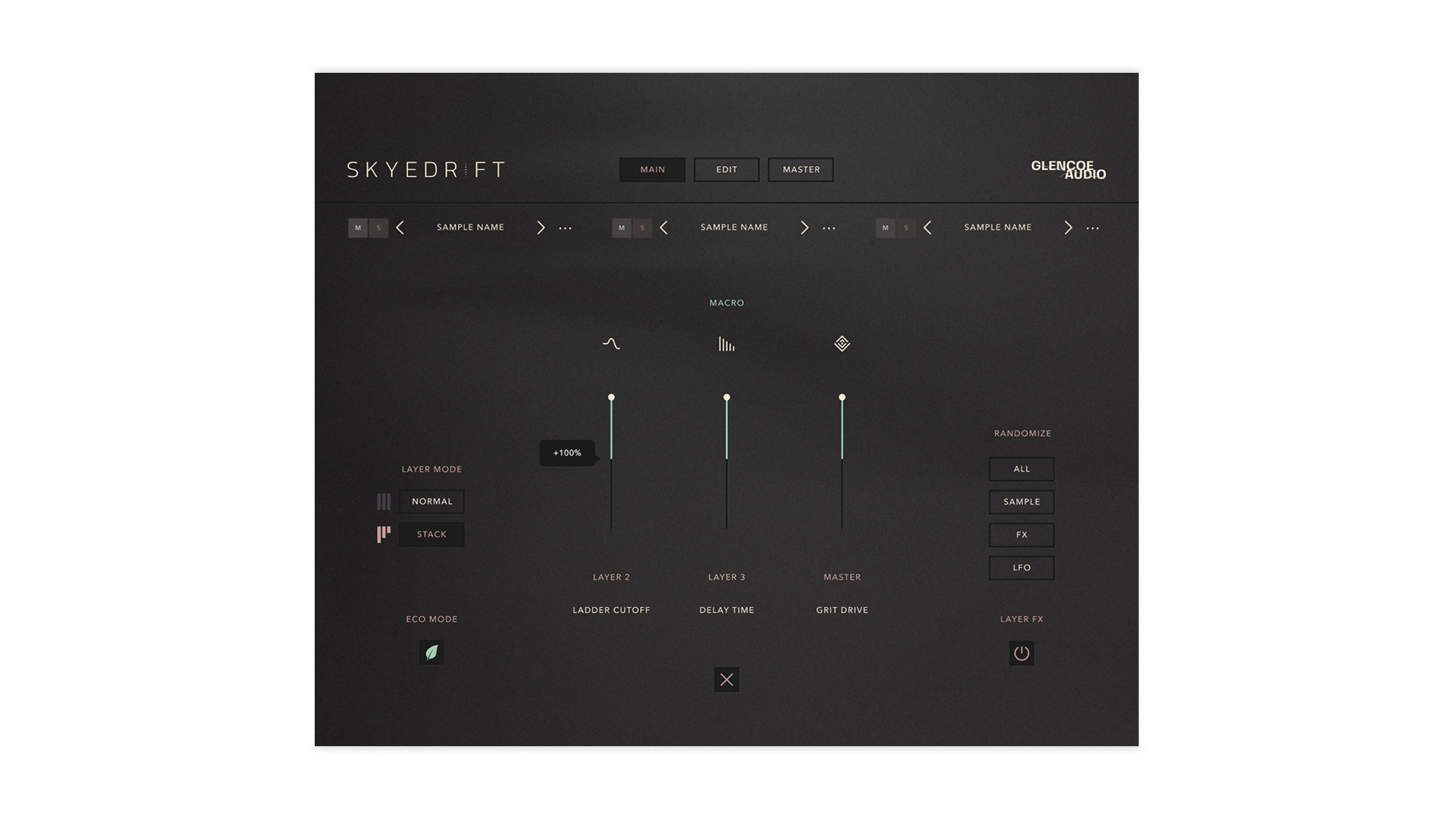Randomize the LFO settings

(1021, 568)
